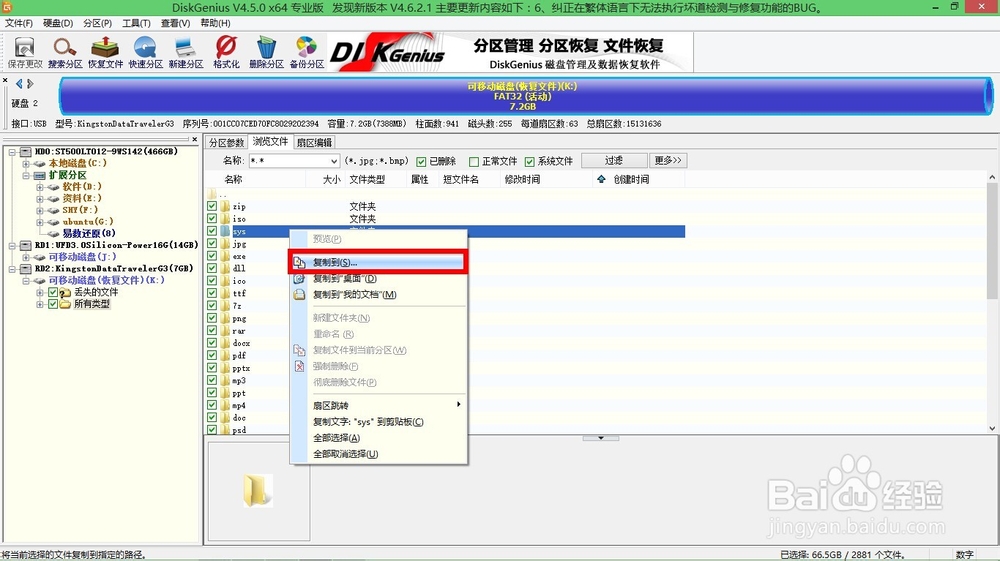Launch the Recover Files (恢复文件) tool
The width and height of the screenshot is (1000, 561).
[105, 52]
